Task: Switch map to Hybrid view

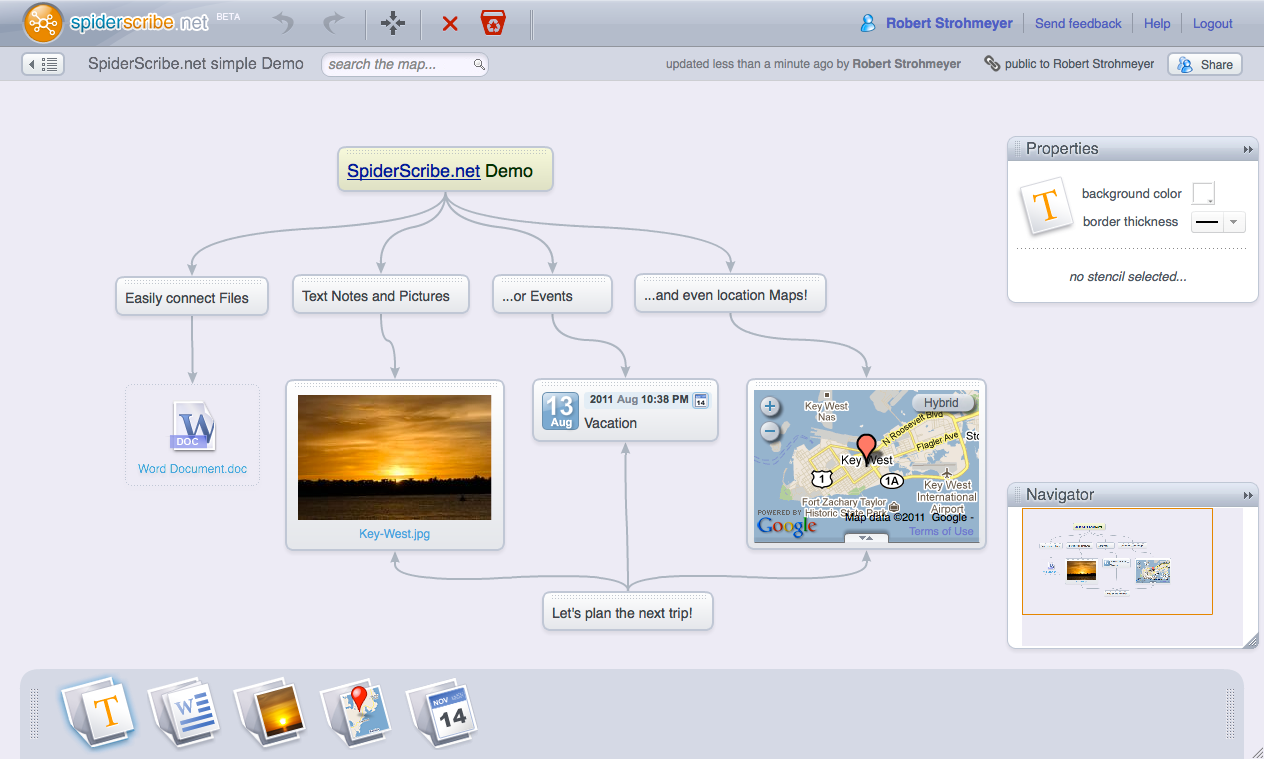Action: point(942,403)
